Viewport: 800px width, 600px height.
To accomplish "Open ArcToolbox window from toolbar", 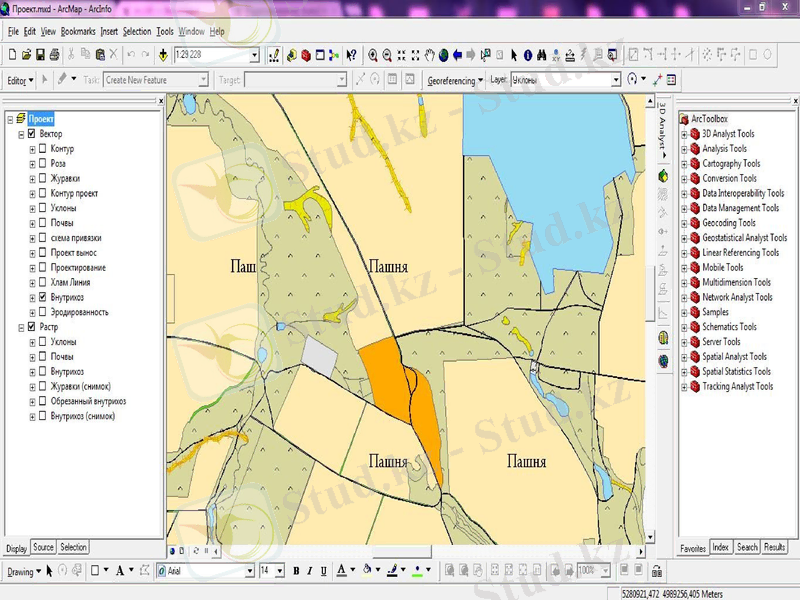I will click(305, 55).
